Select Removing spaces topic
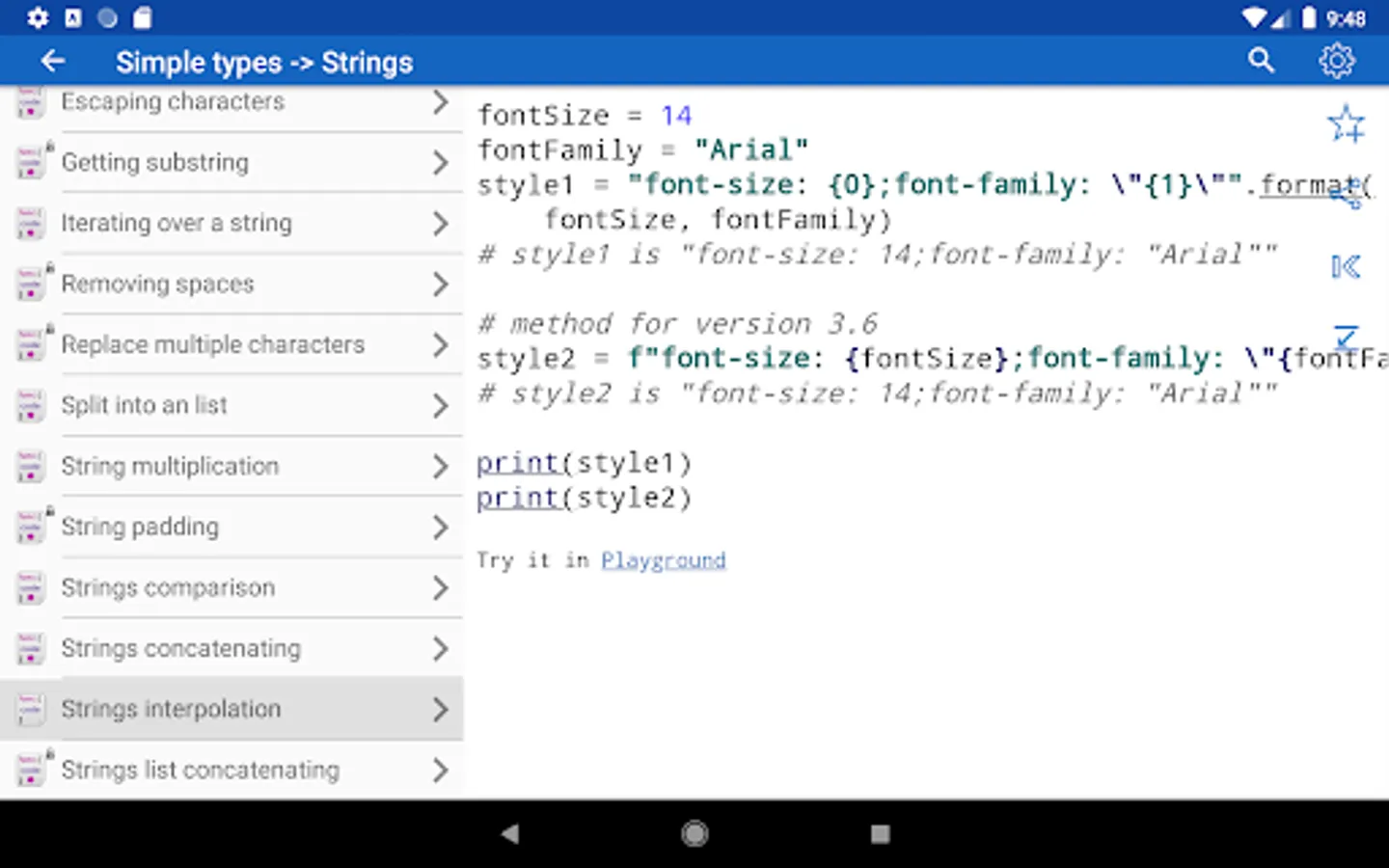Screen dimensions: 1389x868 point(231,284)
